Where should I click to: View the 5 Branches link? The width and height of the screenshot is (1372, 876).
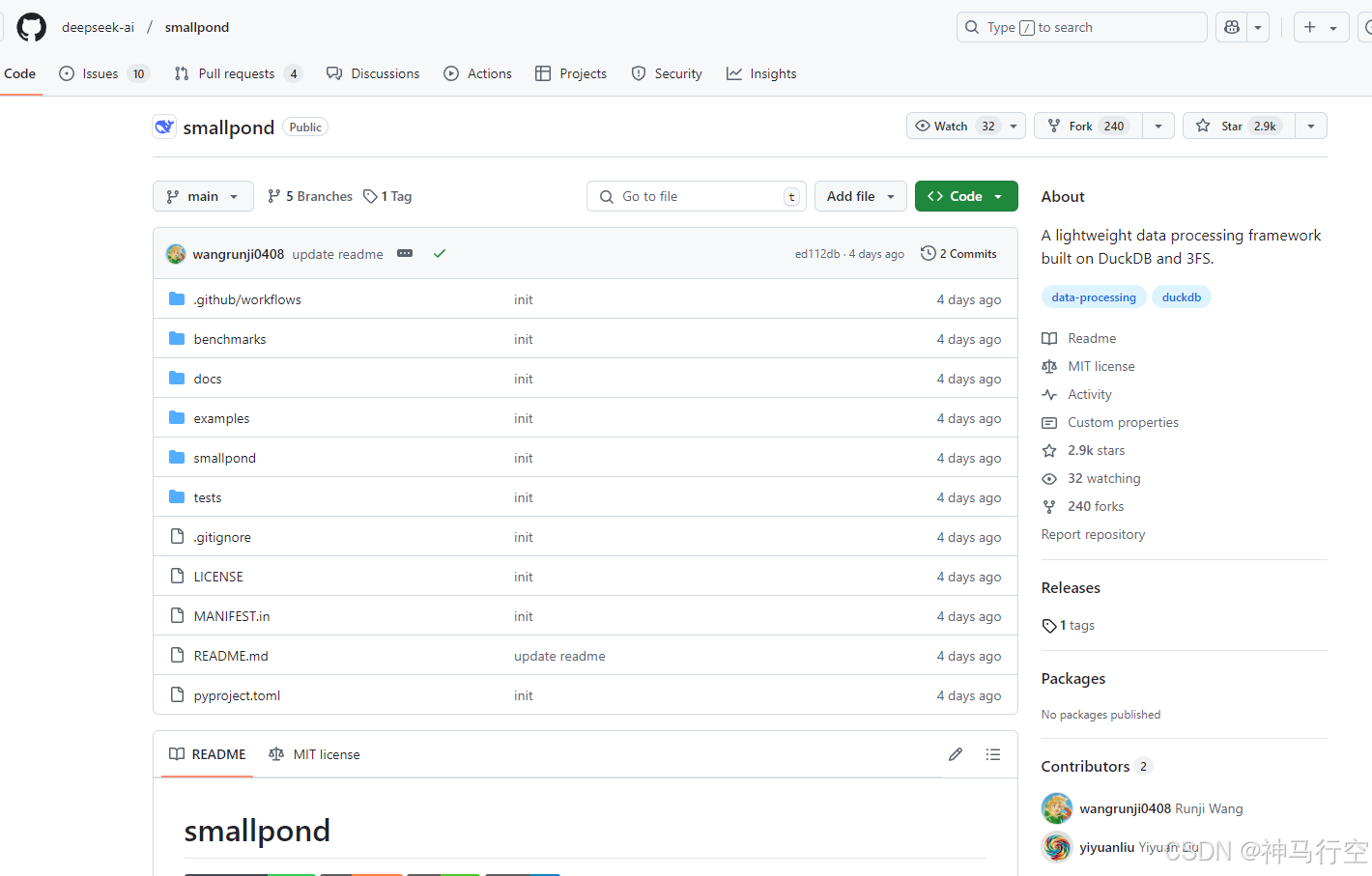[310, 196]
